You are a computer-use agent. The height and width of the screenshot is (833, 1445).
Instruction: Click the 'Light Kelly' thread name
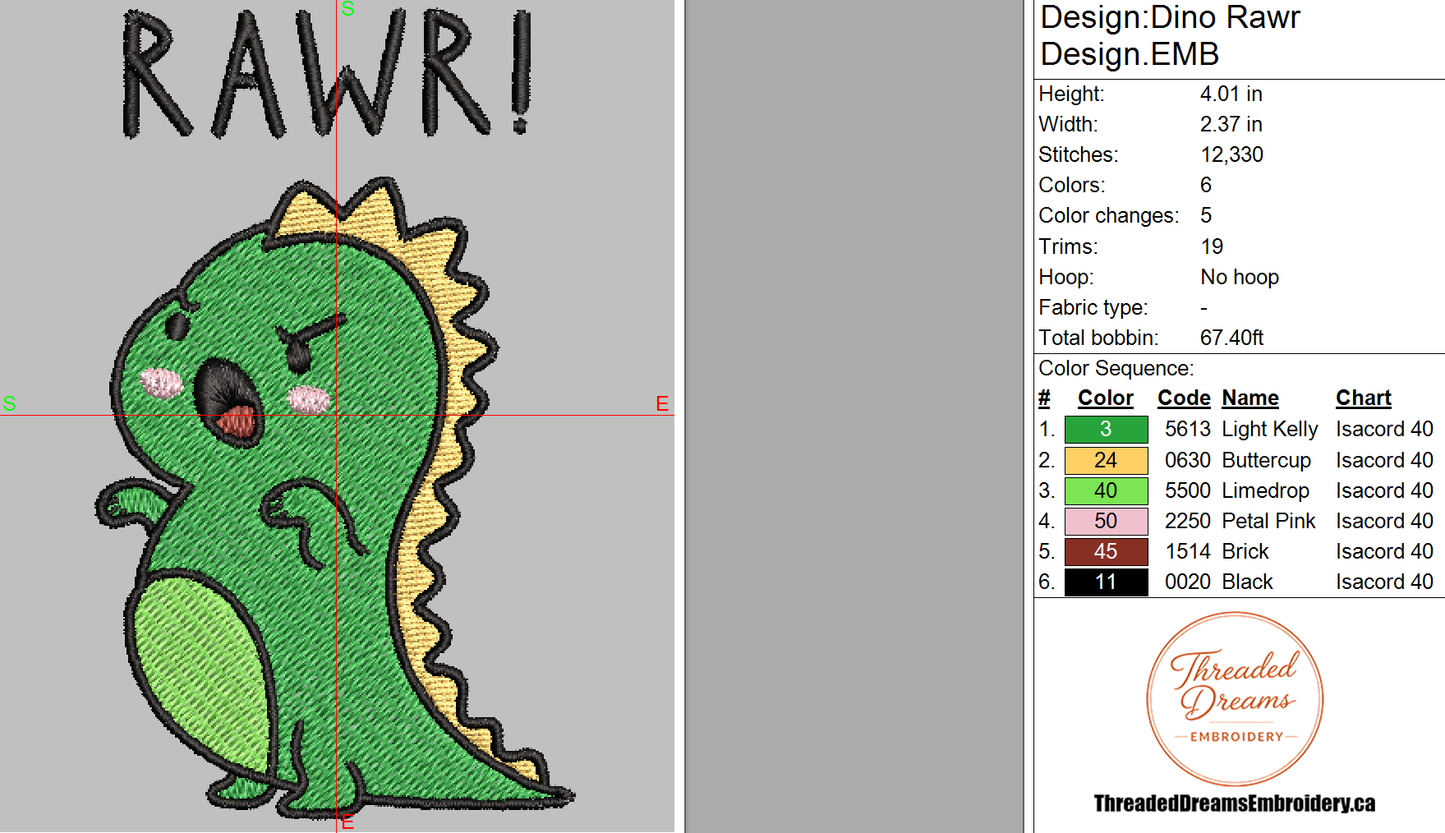[1270, 430]
